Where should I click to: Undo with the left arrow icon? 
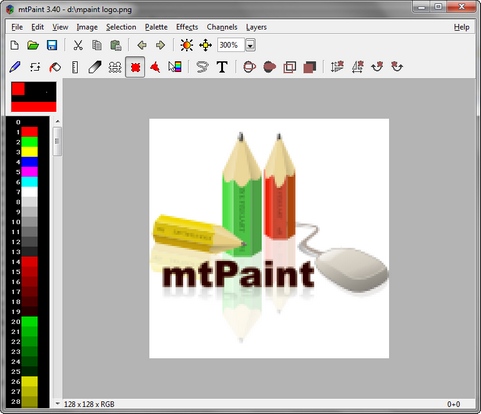(142, 45)
